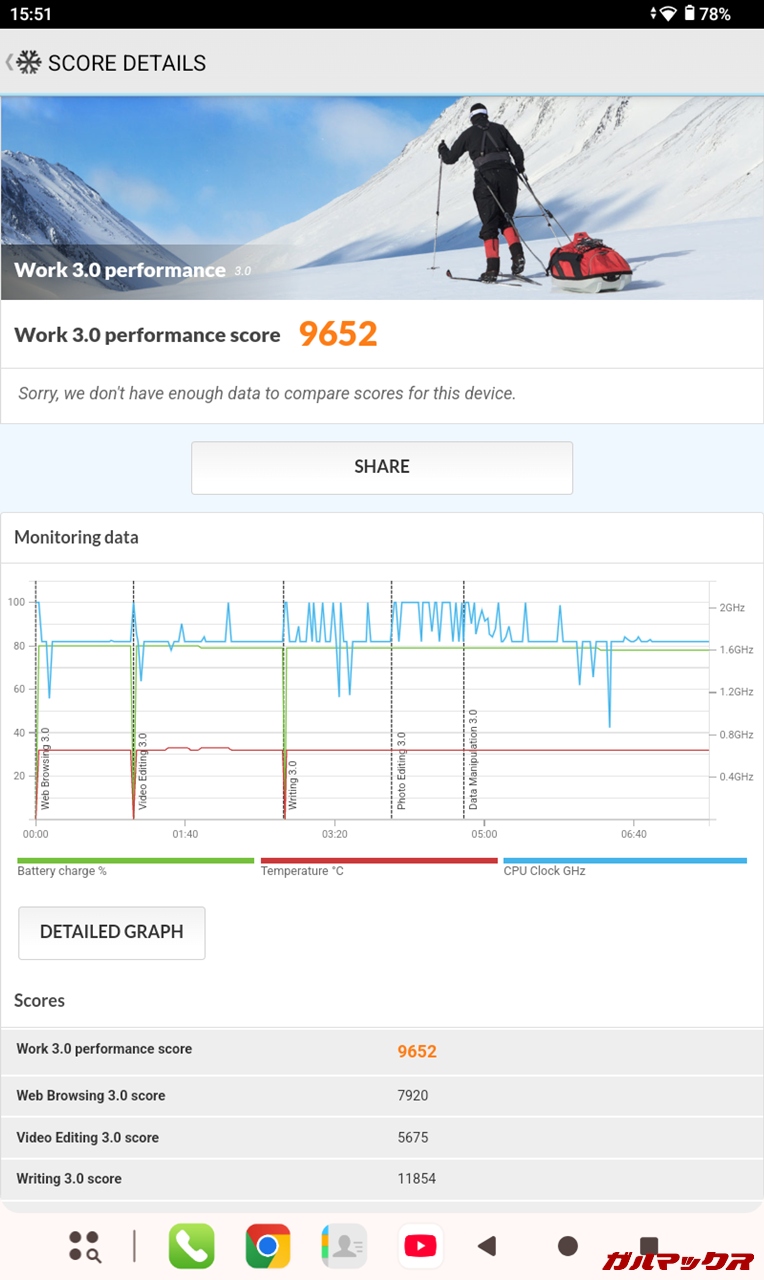
Task: Open the YouTube app in dock
Action: click(420, 1246)
